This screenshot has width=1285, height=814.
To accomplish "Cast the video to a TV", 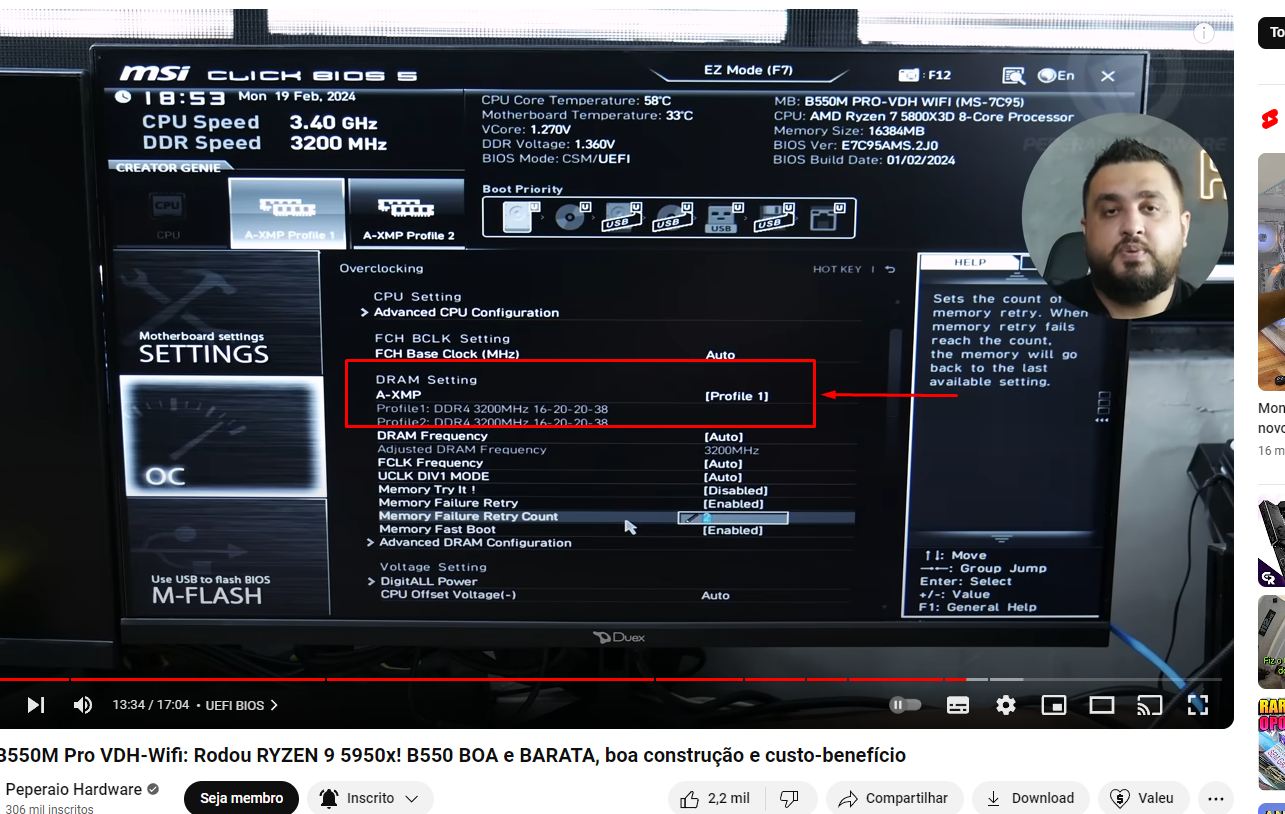I will 1150,705.
